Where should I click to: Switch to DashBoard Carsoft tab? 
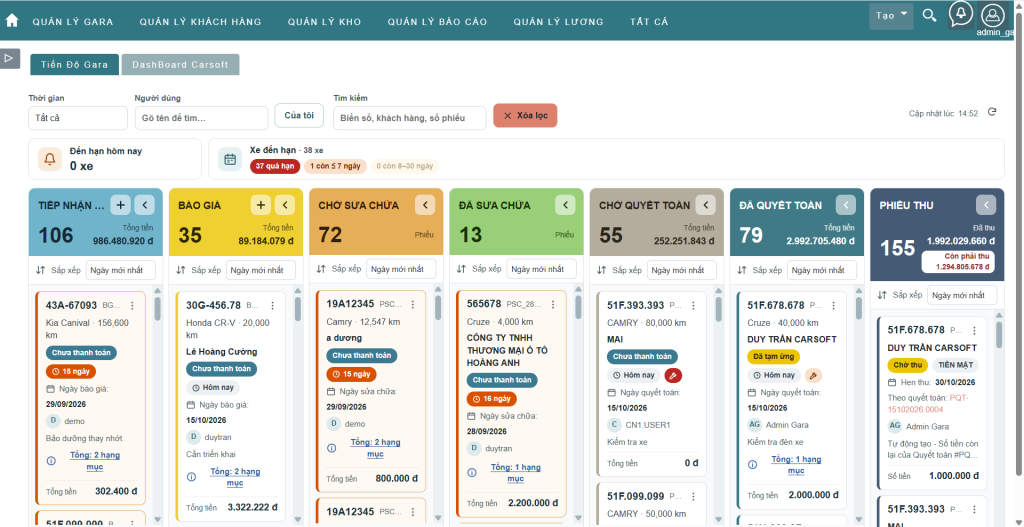point(180,65)
